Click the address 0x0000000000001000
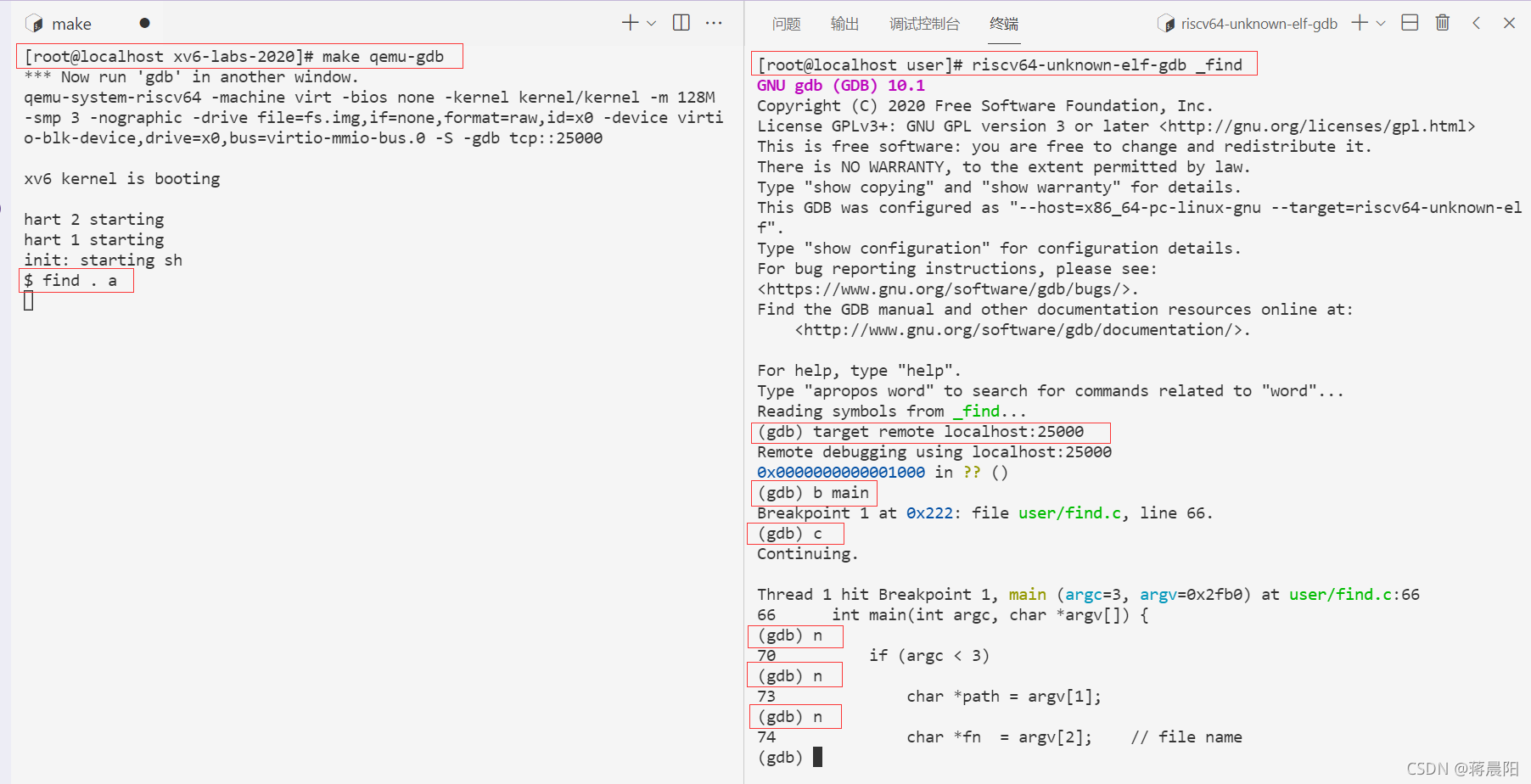1531x784 pixels. tap(841, 473)
